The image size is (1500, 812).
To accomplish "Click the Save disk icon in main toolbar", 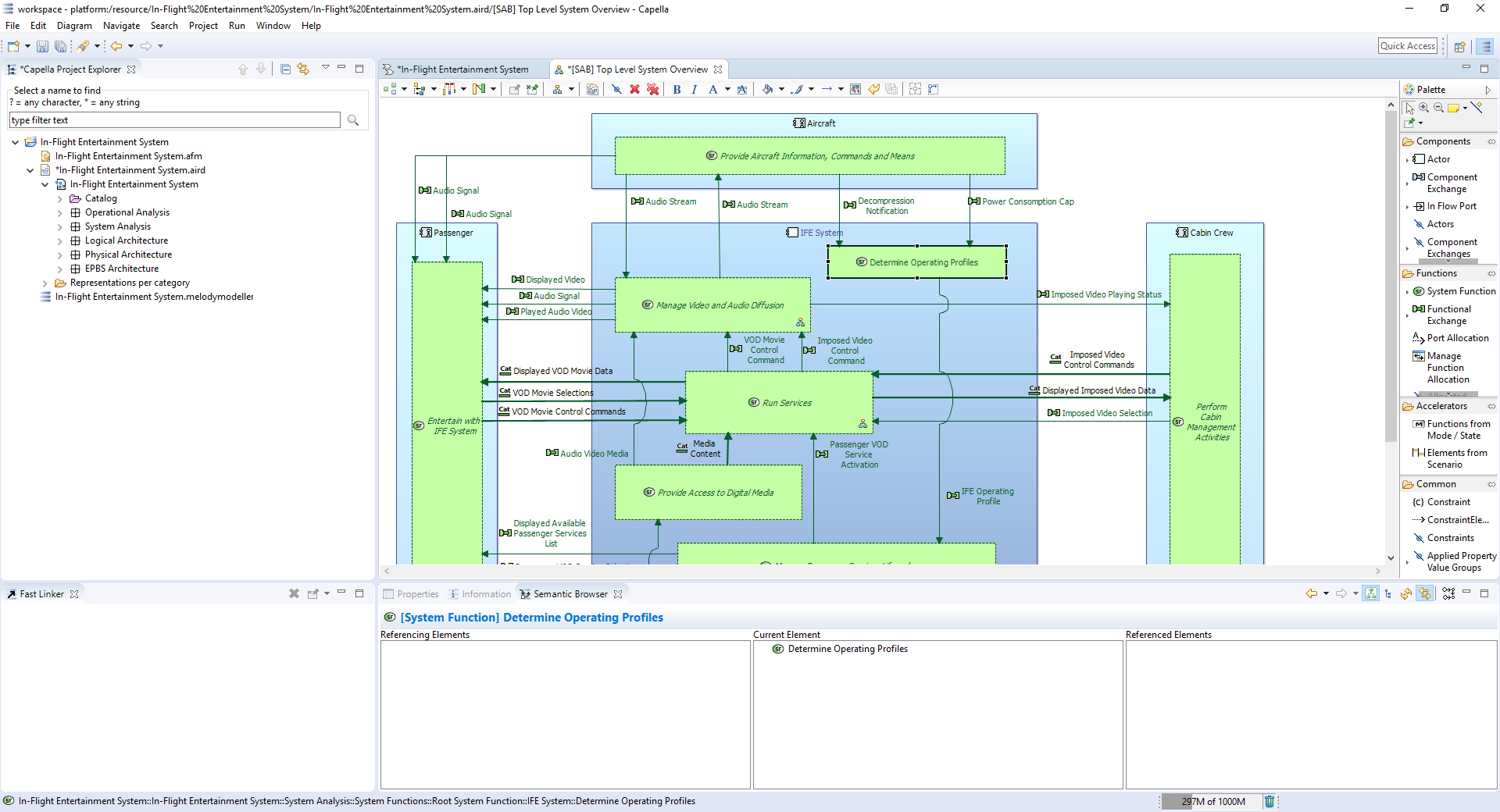I will [42, 47].
